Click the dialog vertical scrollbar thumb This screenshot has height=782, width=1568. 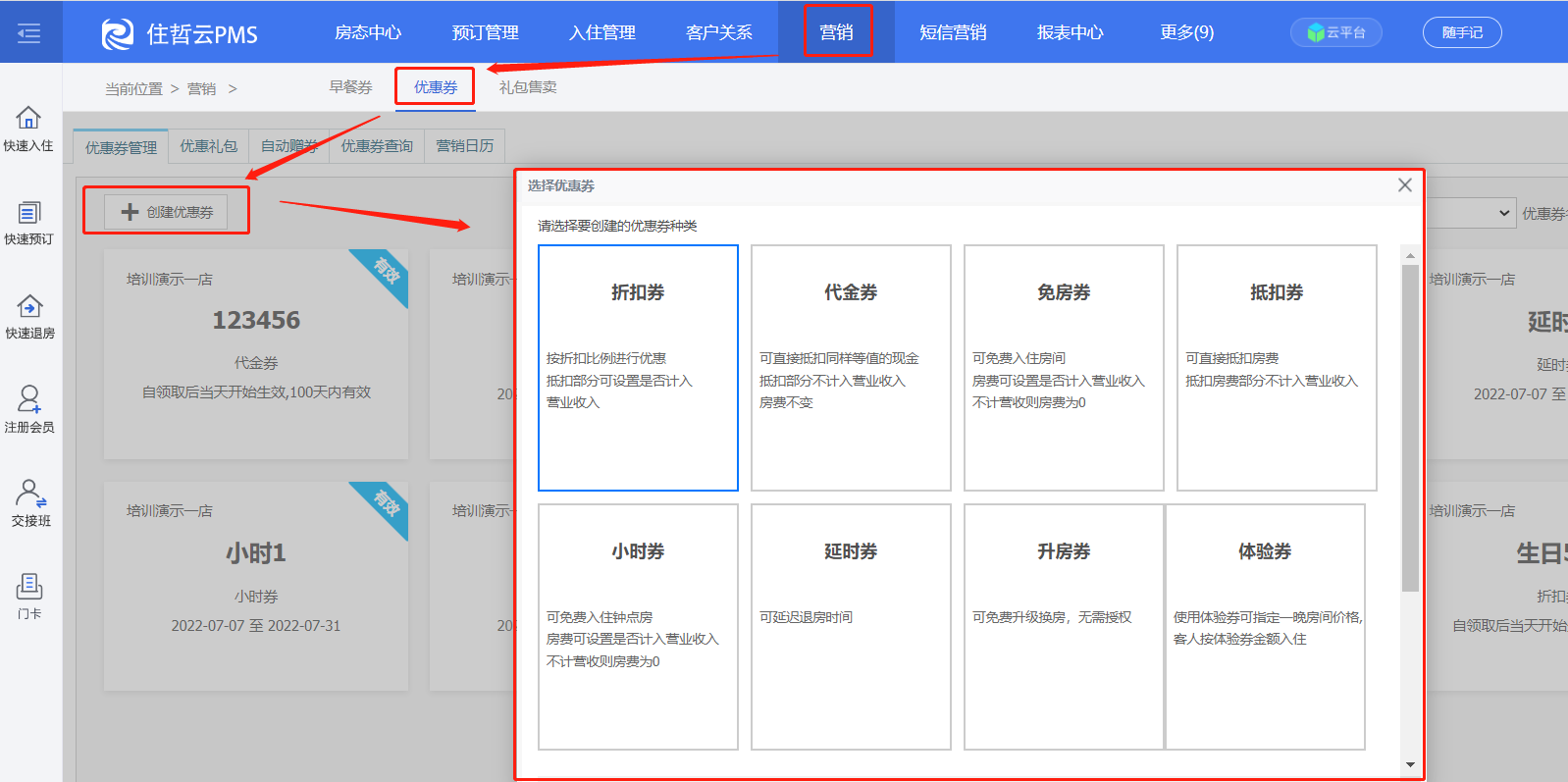tap(1410, 428)
